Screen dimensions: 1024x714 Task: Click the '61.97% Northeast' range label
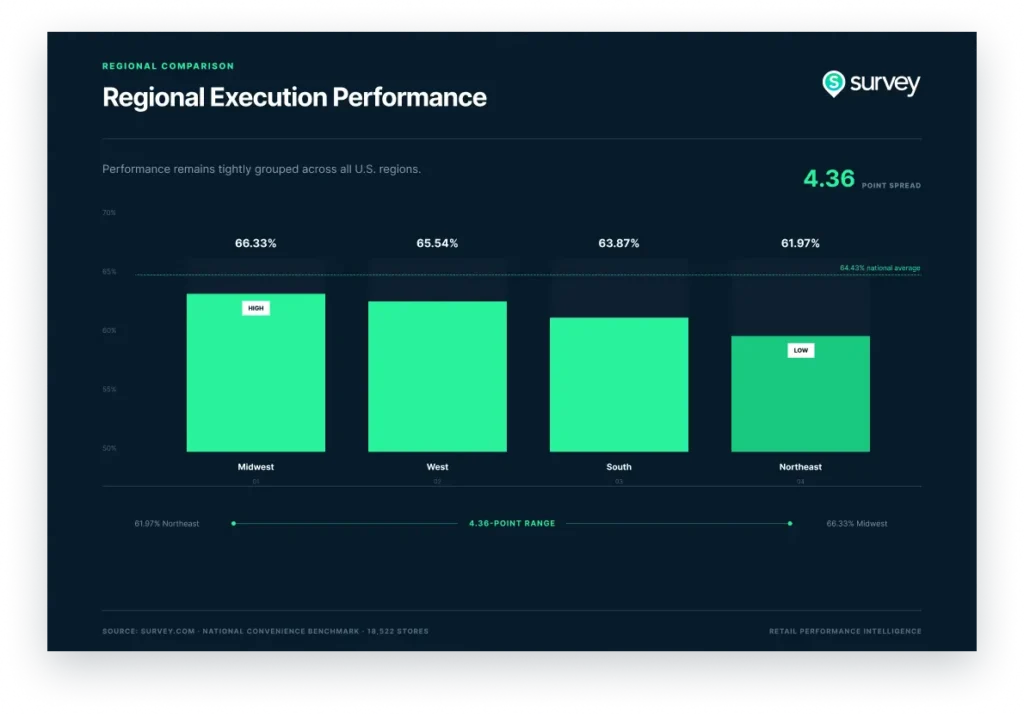[167, 524]
